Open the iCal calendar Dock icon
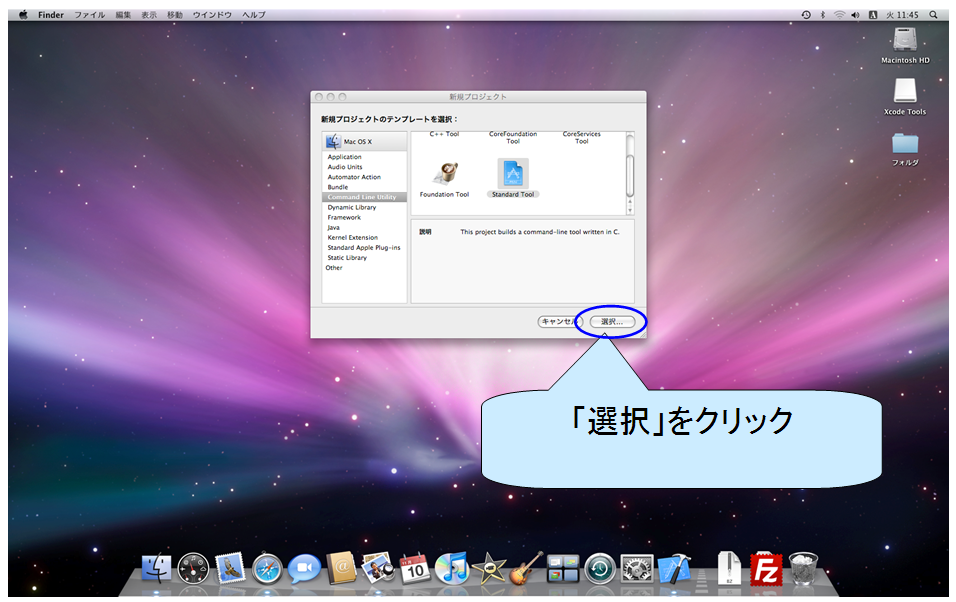The width and height of the screenshot is (956, 602). [415, 568]
